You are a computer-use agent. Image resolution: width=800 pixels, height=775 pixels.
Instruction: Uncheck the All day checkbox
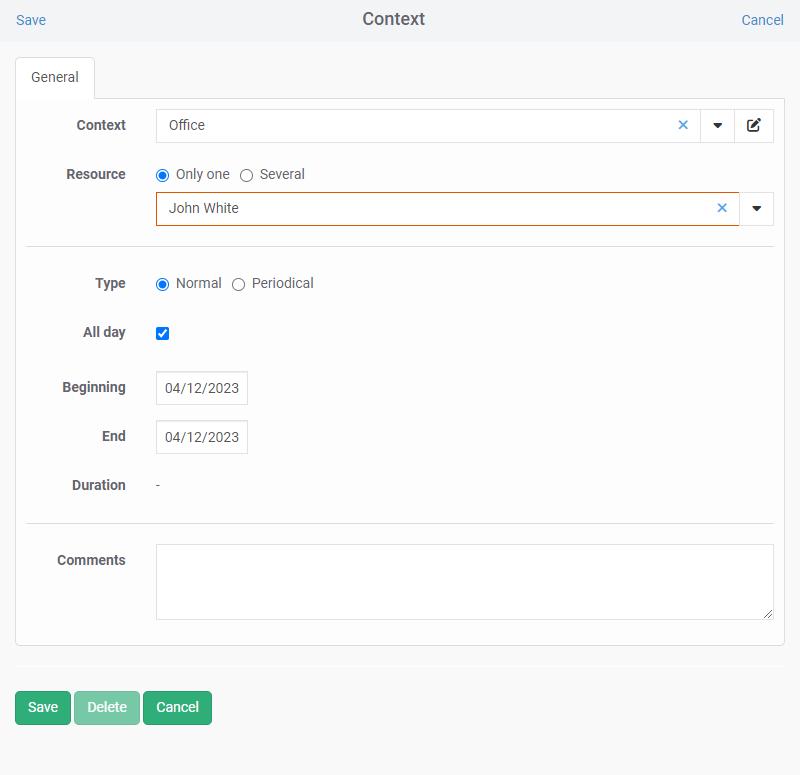(162, 333)
